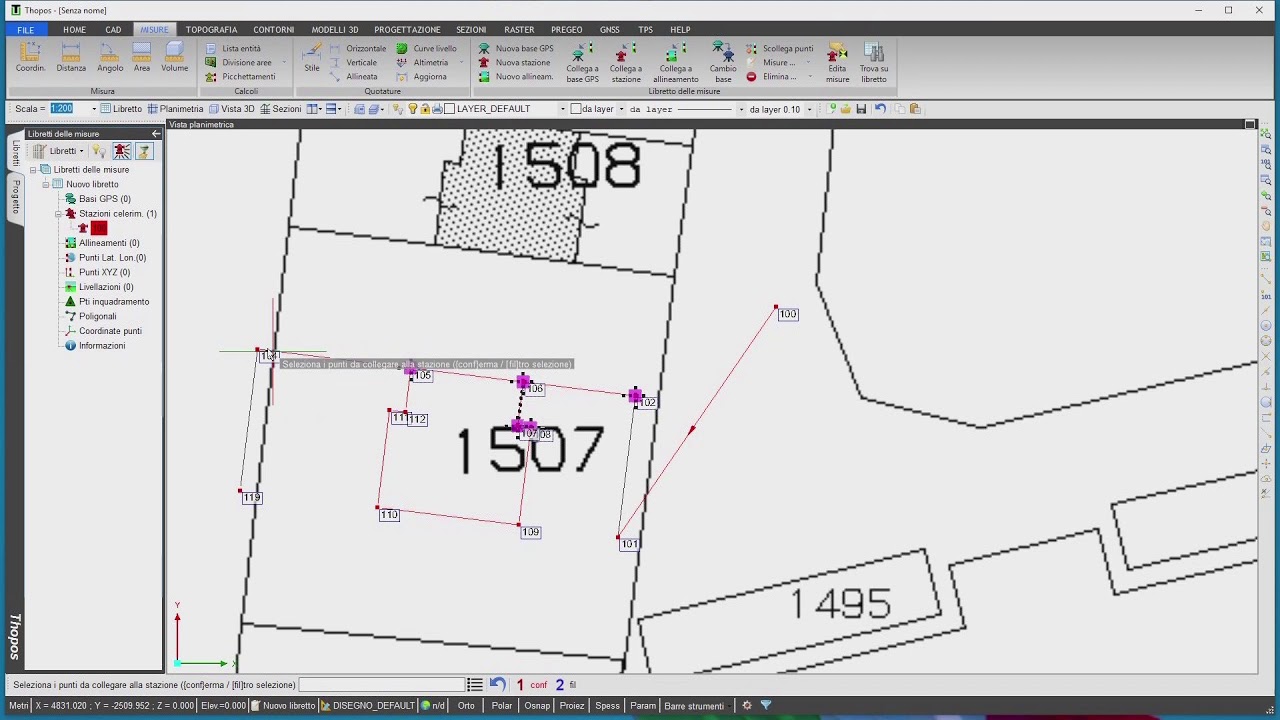1280x720 pixels.
Task: Open Lista entità in Calcoli
Action: pos(233,48)
